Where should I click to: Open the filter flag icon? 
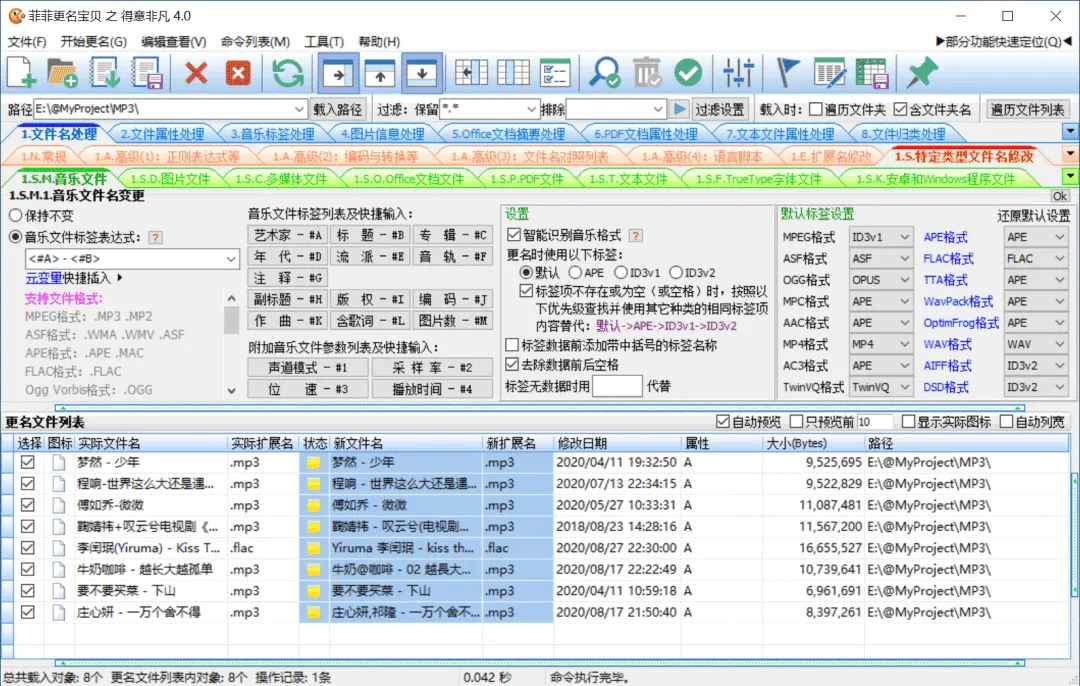tap(786, 72)
